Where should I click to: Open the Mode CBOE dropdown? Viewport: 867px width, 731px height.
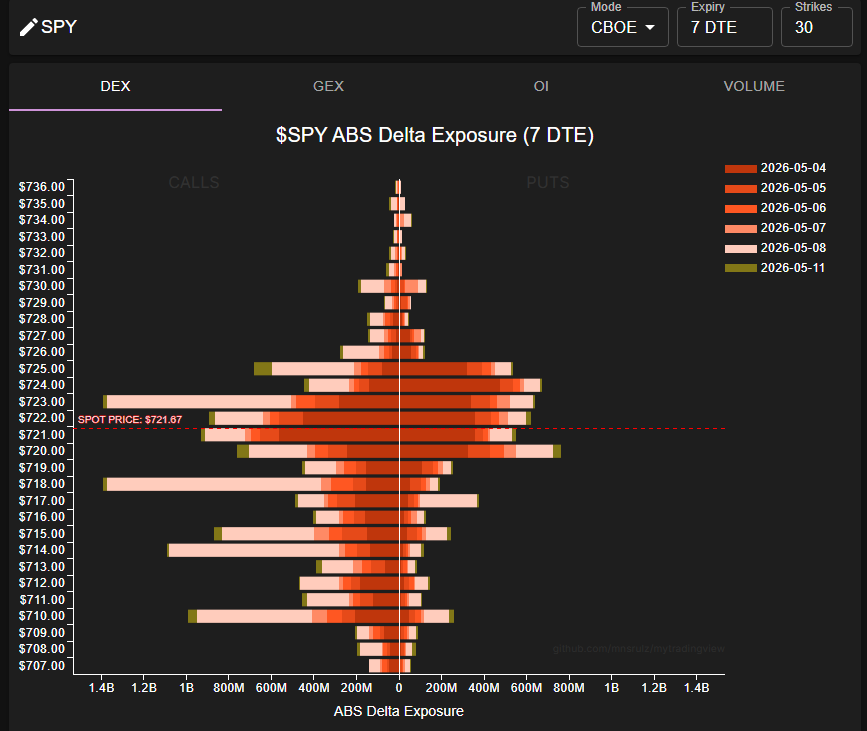pos(623,27)
